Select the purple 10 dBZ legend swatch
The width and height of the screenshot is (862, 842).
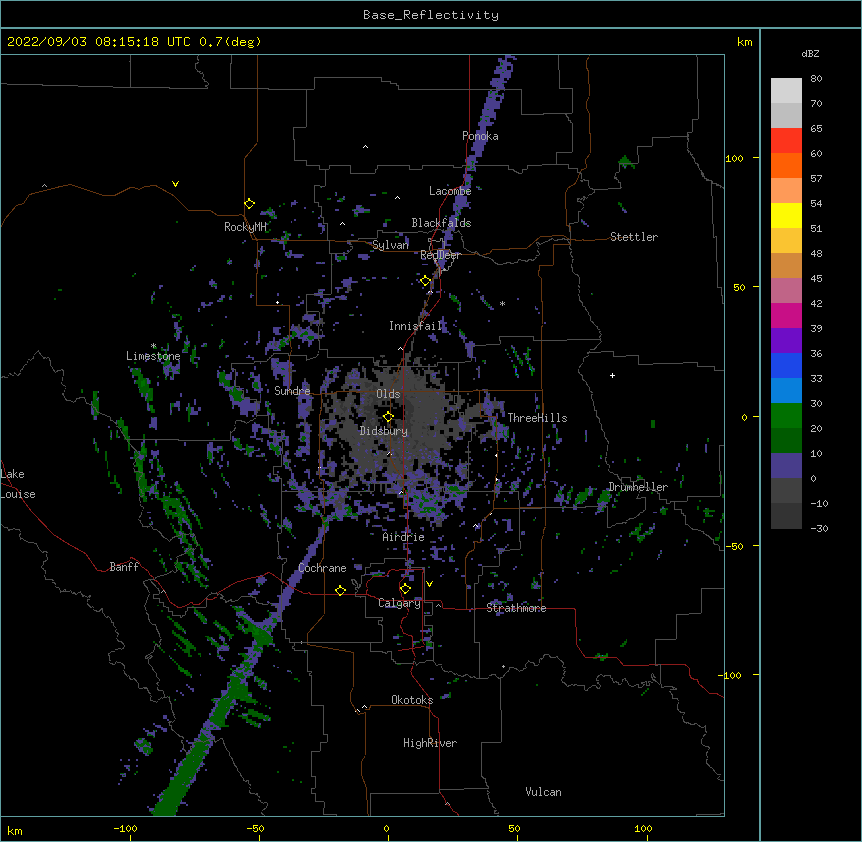pyautogui.click(x=786, y=466)
